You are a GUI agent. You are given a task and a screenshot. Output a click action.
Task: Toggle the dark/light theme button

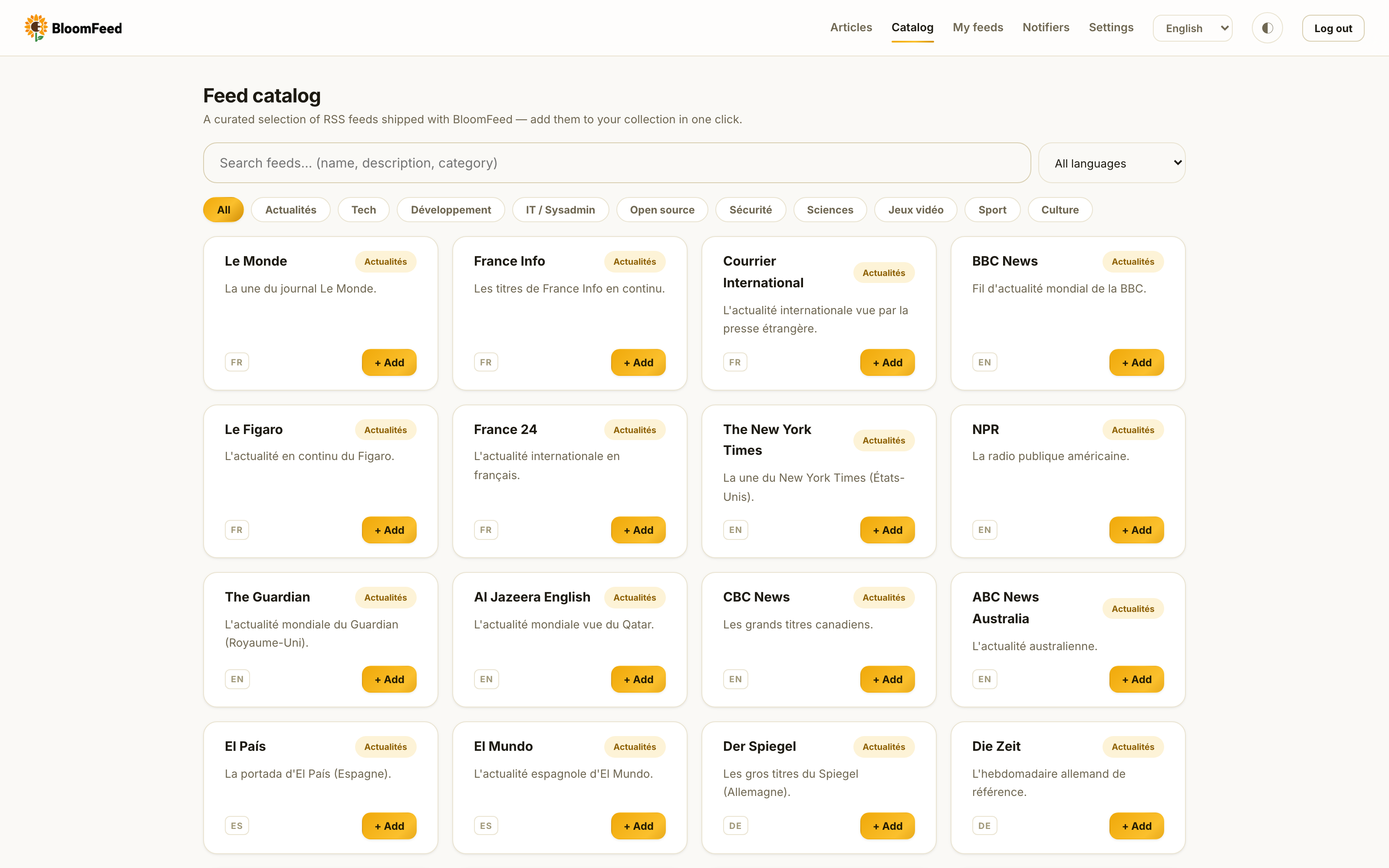[1267, 28]
